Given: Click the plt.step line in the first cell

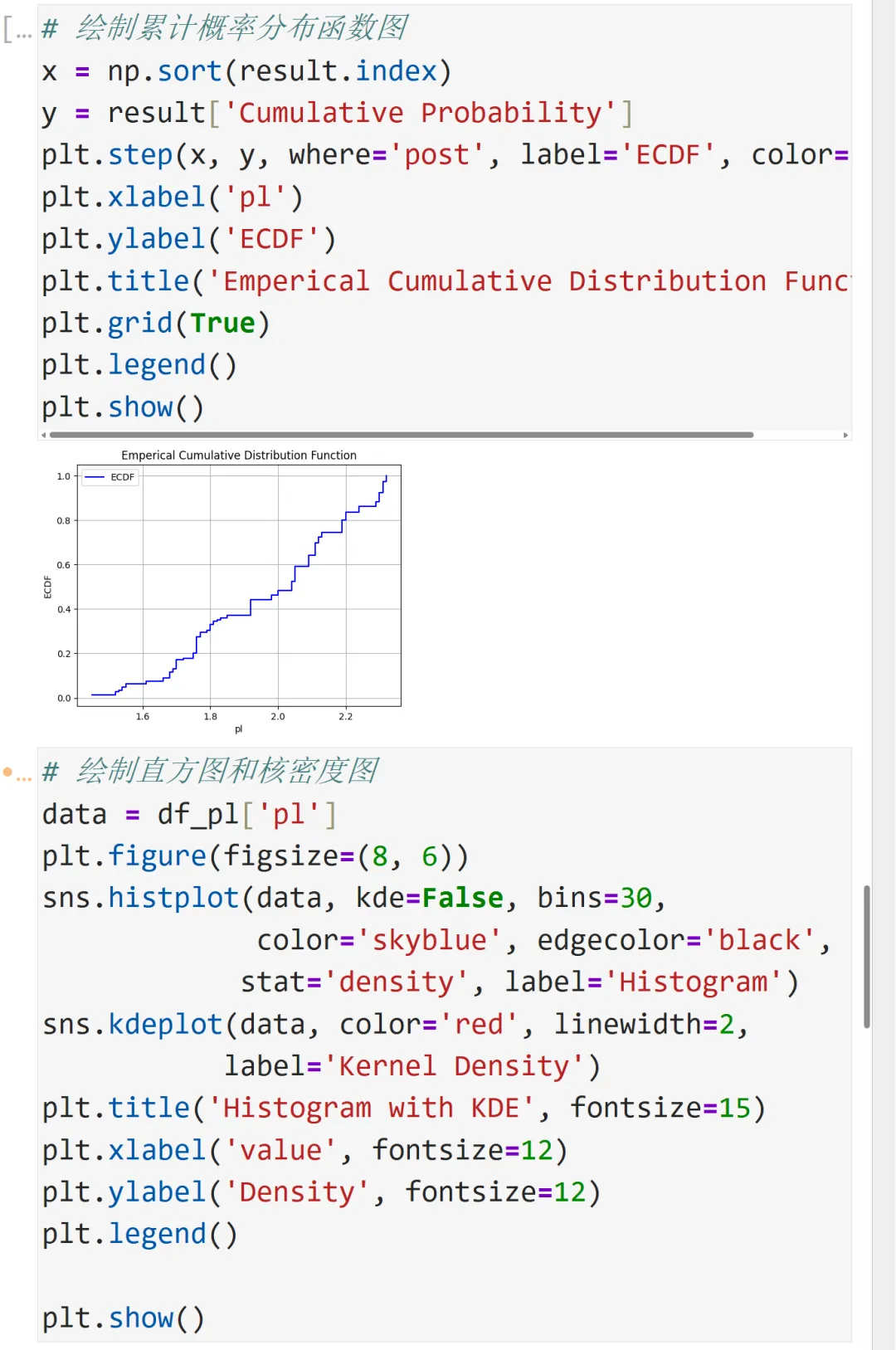Looking at the screenshot, I should pyautogui.click(x=332, y=155).
